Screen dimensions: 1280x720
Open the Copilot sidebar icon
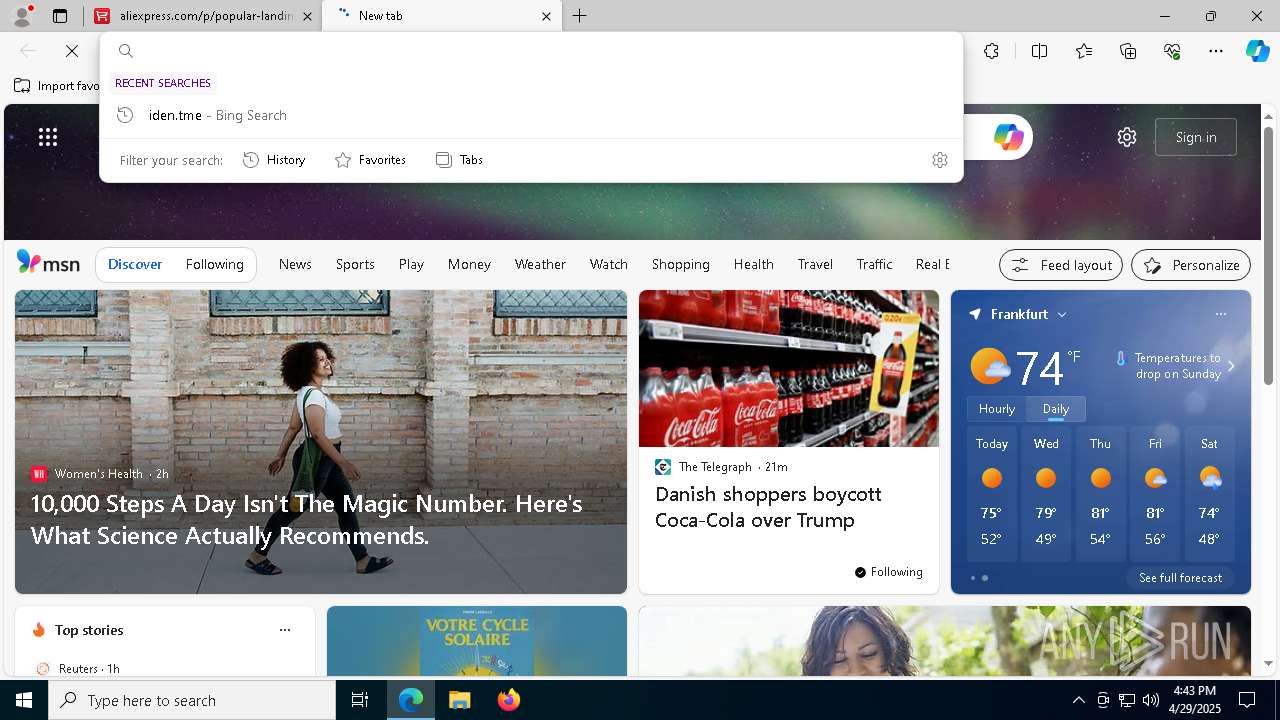pyautogui.click(x=1257, y=51)
